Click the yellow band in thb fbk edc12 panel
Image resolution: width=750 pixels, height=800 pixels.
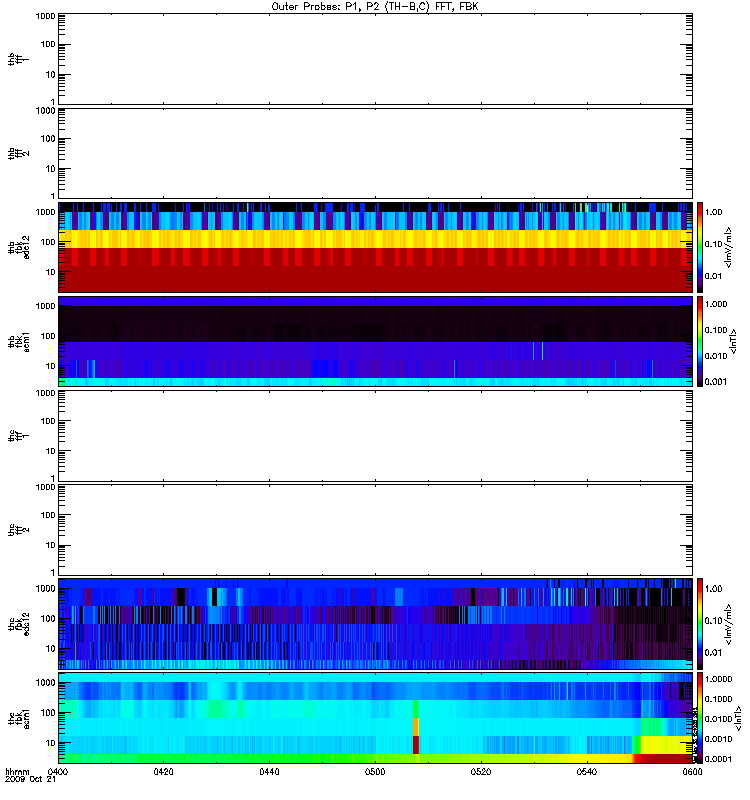[375, 239]
